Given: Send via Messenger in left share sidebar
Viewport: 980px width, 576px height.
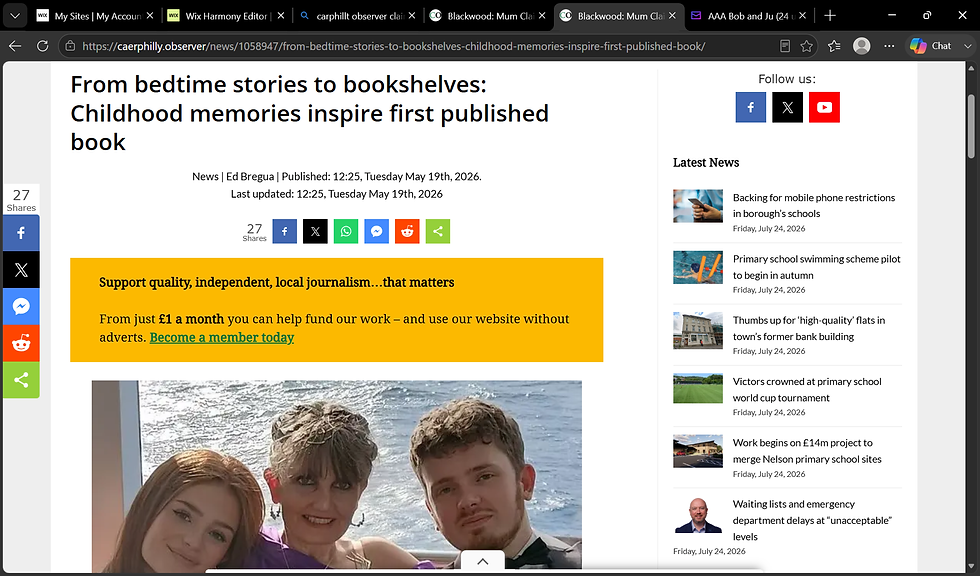Looking at the screenshot, I should (x=21, y=307).
